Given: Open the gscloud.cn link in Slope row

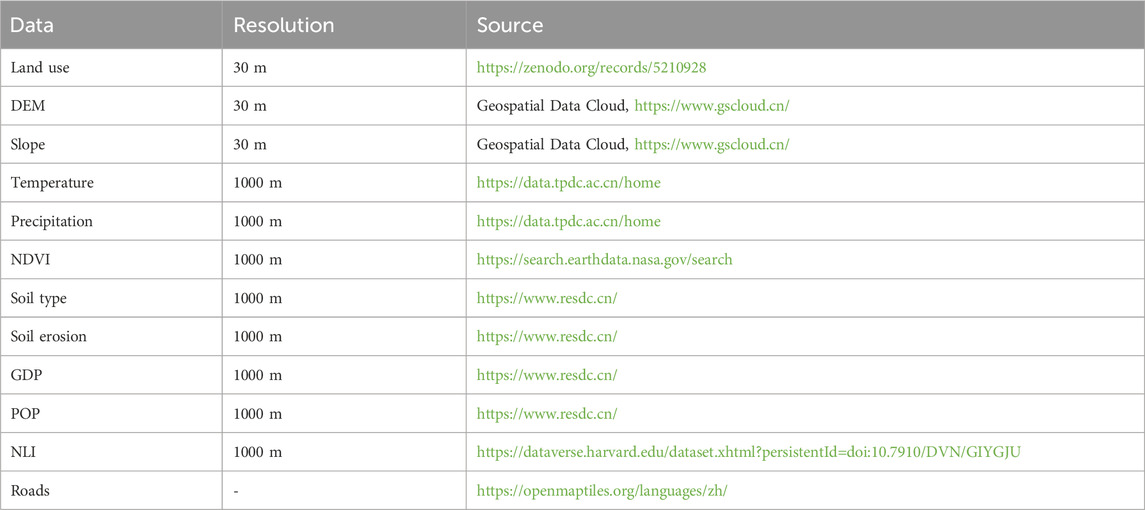Looking at the screenshot, I should (x=712, y=145).
